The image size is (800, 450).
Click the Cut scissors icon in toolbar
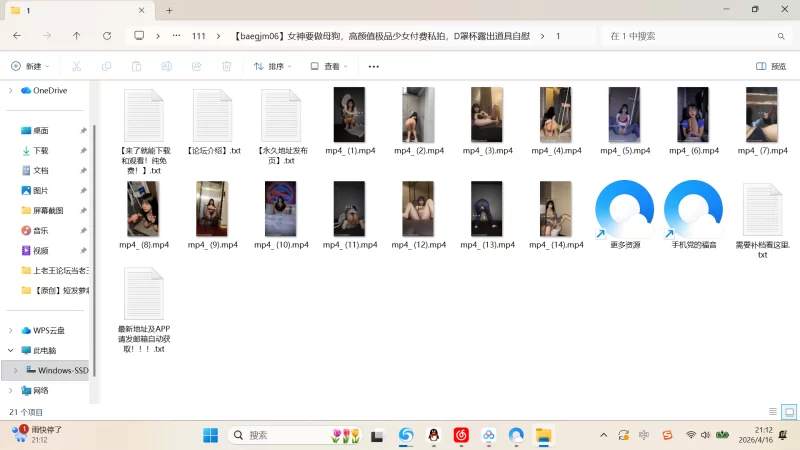click(x=75, y=66)
